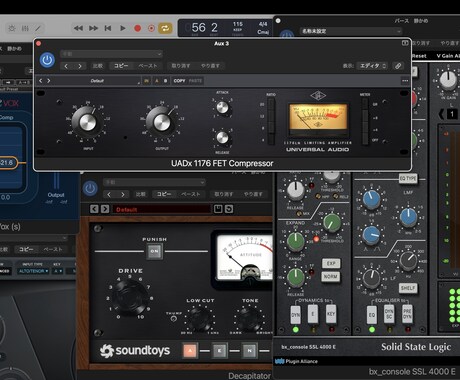Viewport: 460px width, 380px height.
Task: Select previous UAD preset with left arrow
Action: 41,81
